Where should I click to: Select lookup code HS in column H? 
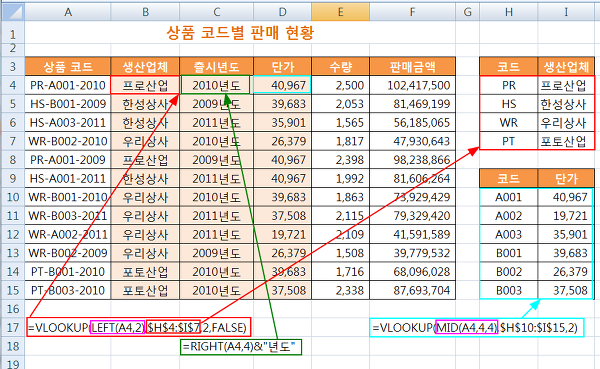click(509, 104)
